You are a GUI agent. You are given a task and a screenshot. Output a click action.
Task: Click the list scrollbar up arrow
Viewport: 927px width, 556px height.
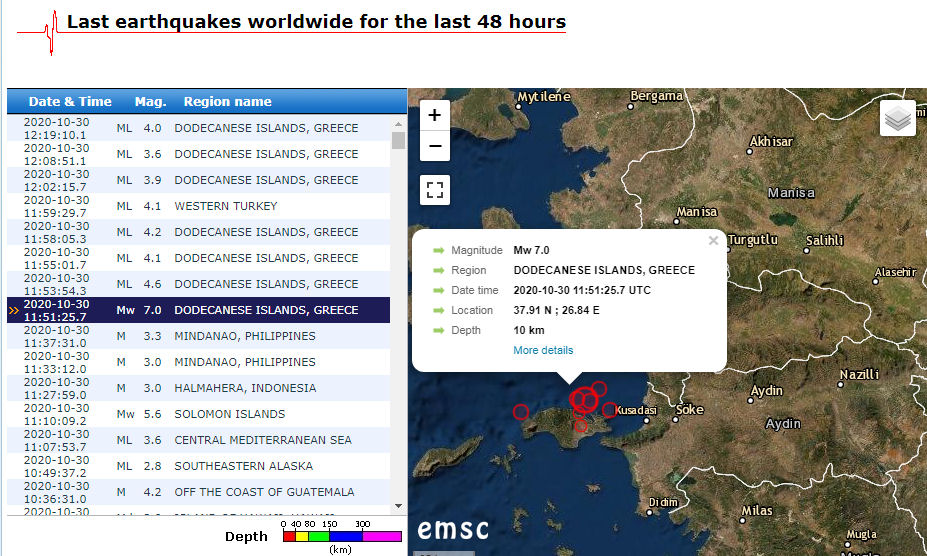pos(398,124)
